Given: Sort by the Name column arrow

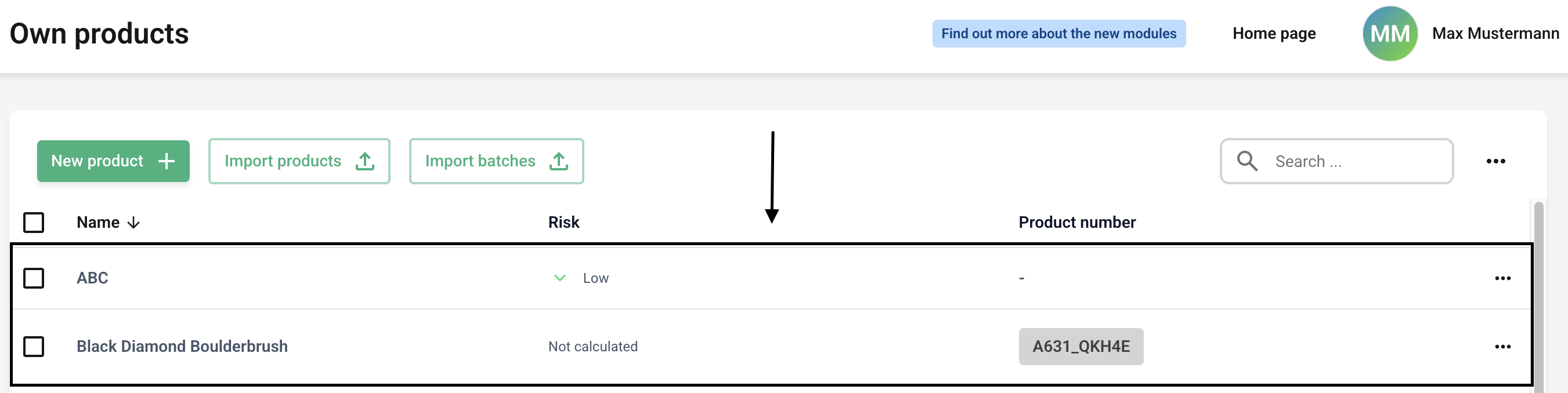Looking at the screenshot, I should [134, 223].
